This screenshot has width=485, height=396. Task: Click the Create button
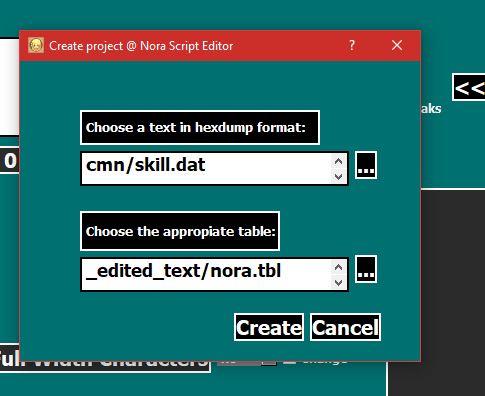[269, 327]
